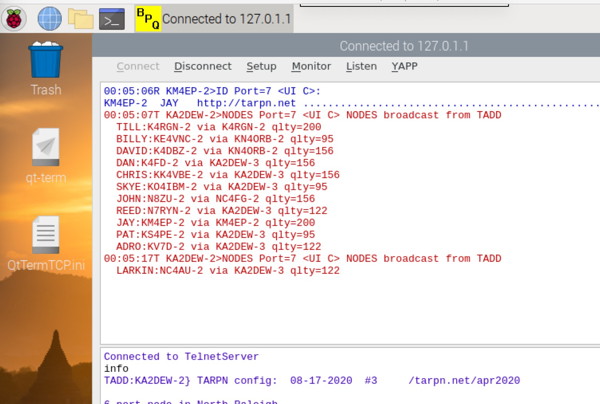600x404 pixels.
Task: Click the 'TADD:KA2DEW-2} TARPN config' line
Action: (312, 381)
